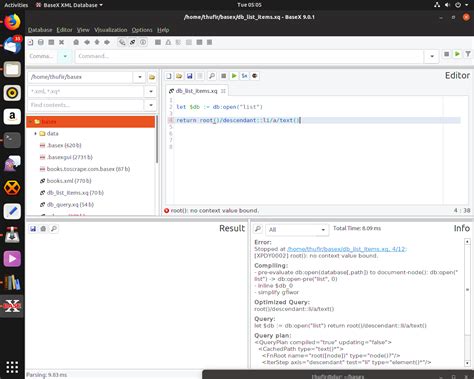The width and height of the screenshot is (474, 379).
Task: Click the Go Up diamond icon
Action: (x=97, y=42)
